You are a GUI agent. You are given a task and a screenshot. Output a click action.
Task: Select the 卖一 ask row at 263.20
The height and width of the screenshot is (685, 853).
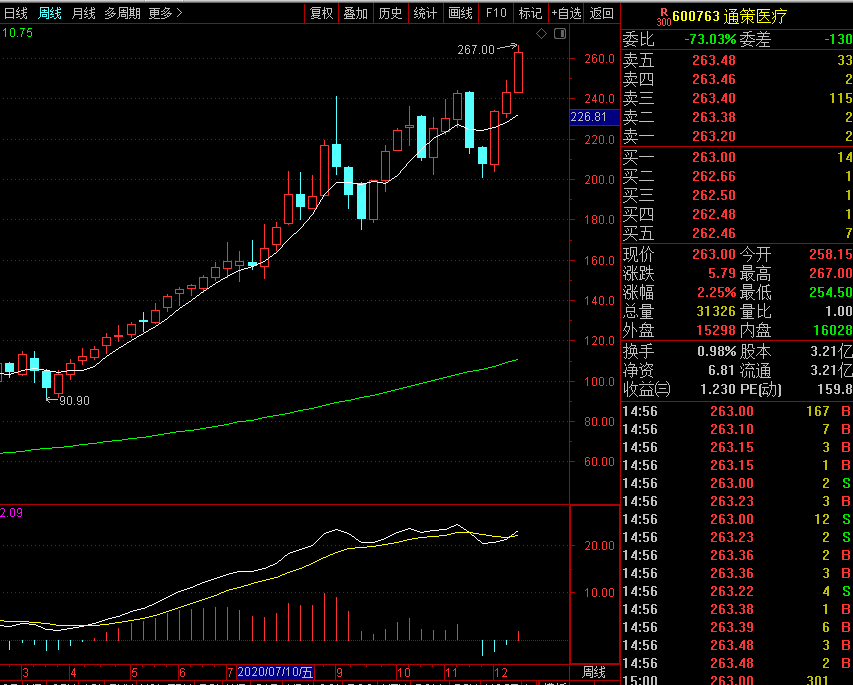[x=737, y=137]
